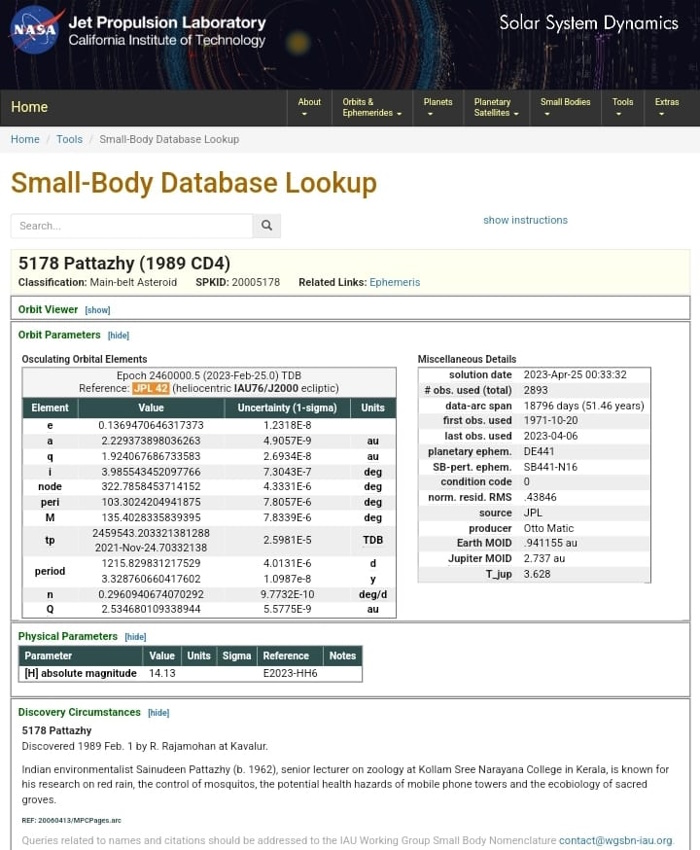Click the NASA logo
This screenshot has width=700, height=850.
[35, 31]
